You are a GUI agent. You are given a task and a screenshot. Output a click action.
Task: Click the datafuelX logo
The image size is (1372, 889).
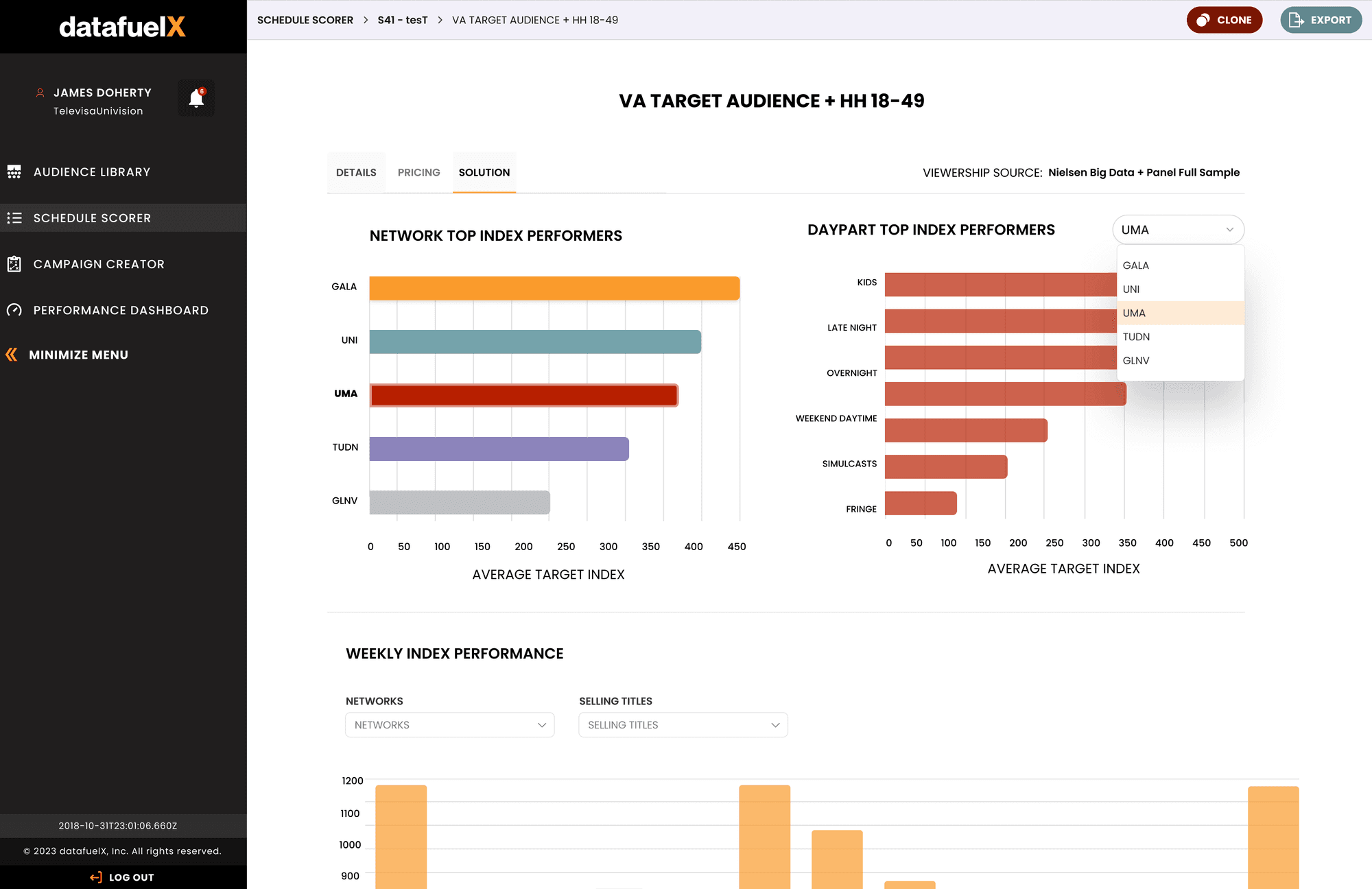pyautogui.click(x=122, y=27)
